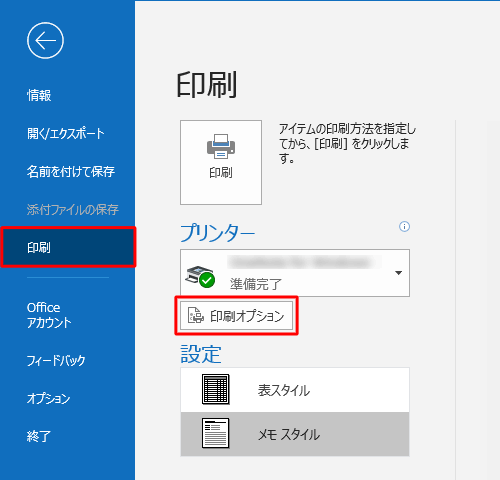
Task: Click the printer info icon
Action: click(404, 227)
